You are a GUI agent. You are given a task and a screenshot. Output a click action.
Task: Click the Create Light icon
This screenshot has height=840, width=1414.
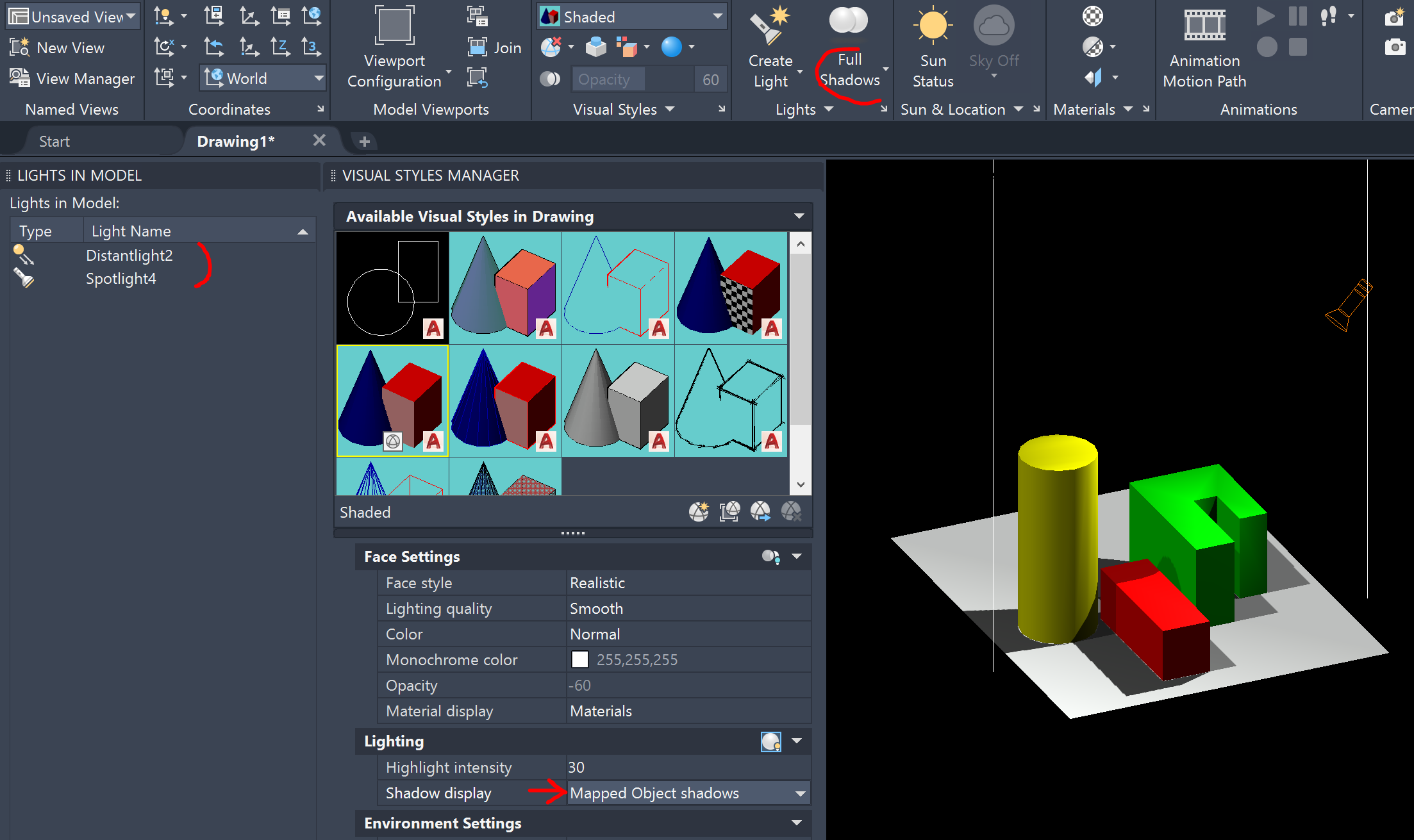(770, 26)
